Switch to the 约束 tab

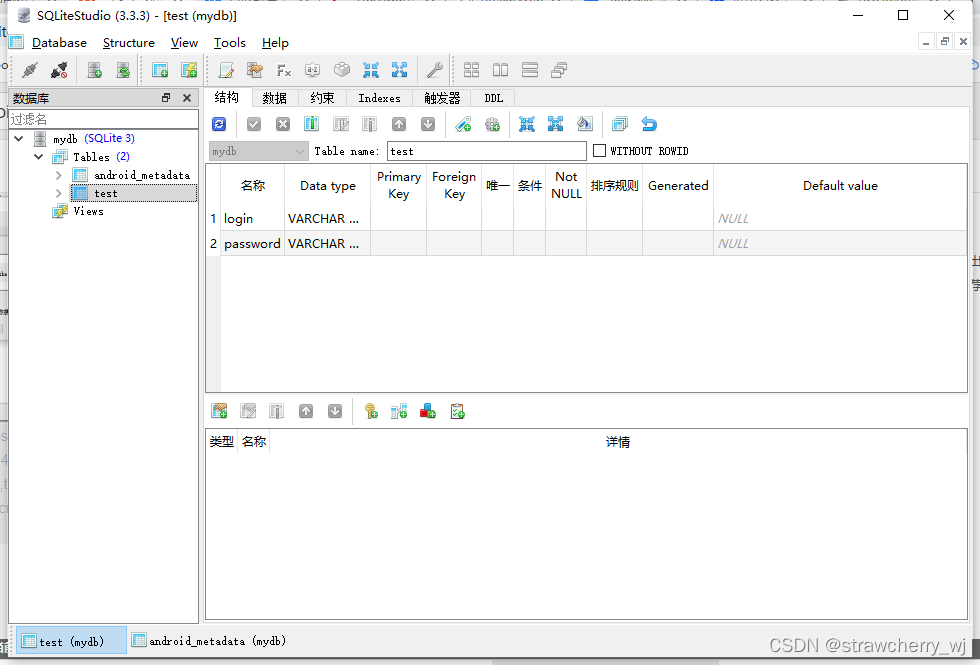click(x=322, y=98)
